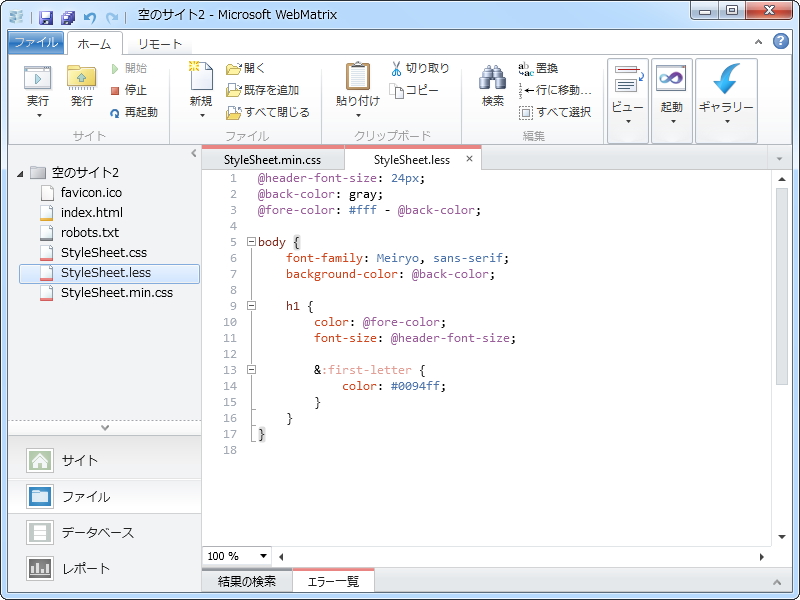The width and height of the screenshot is (800, 600).
Task: Cut selection with 切り取り
Action: [x=420, y=68]
